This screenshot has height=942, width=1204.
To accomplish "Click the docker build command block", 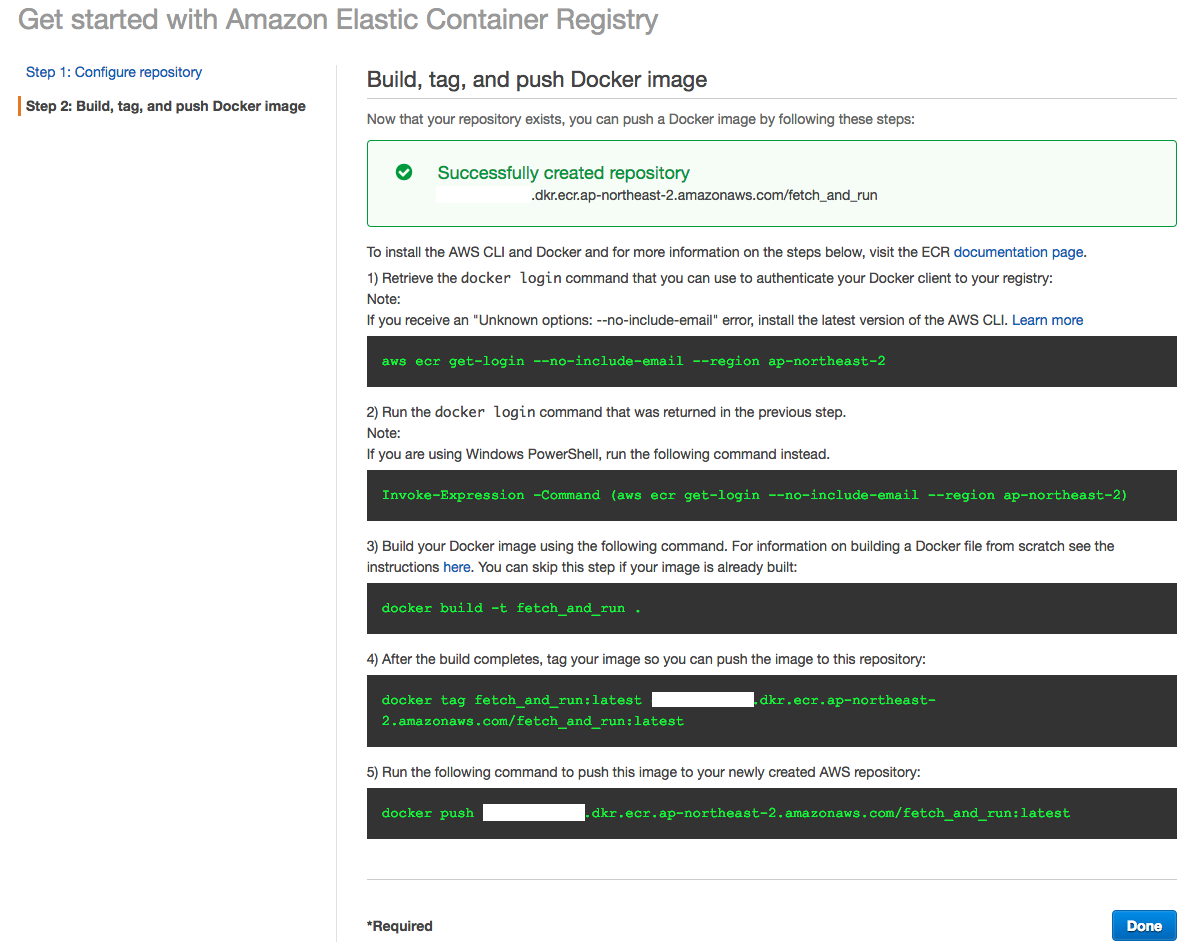I will pyautogui.click(x=511, y=608).
